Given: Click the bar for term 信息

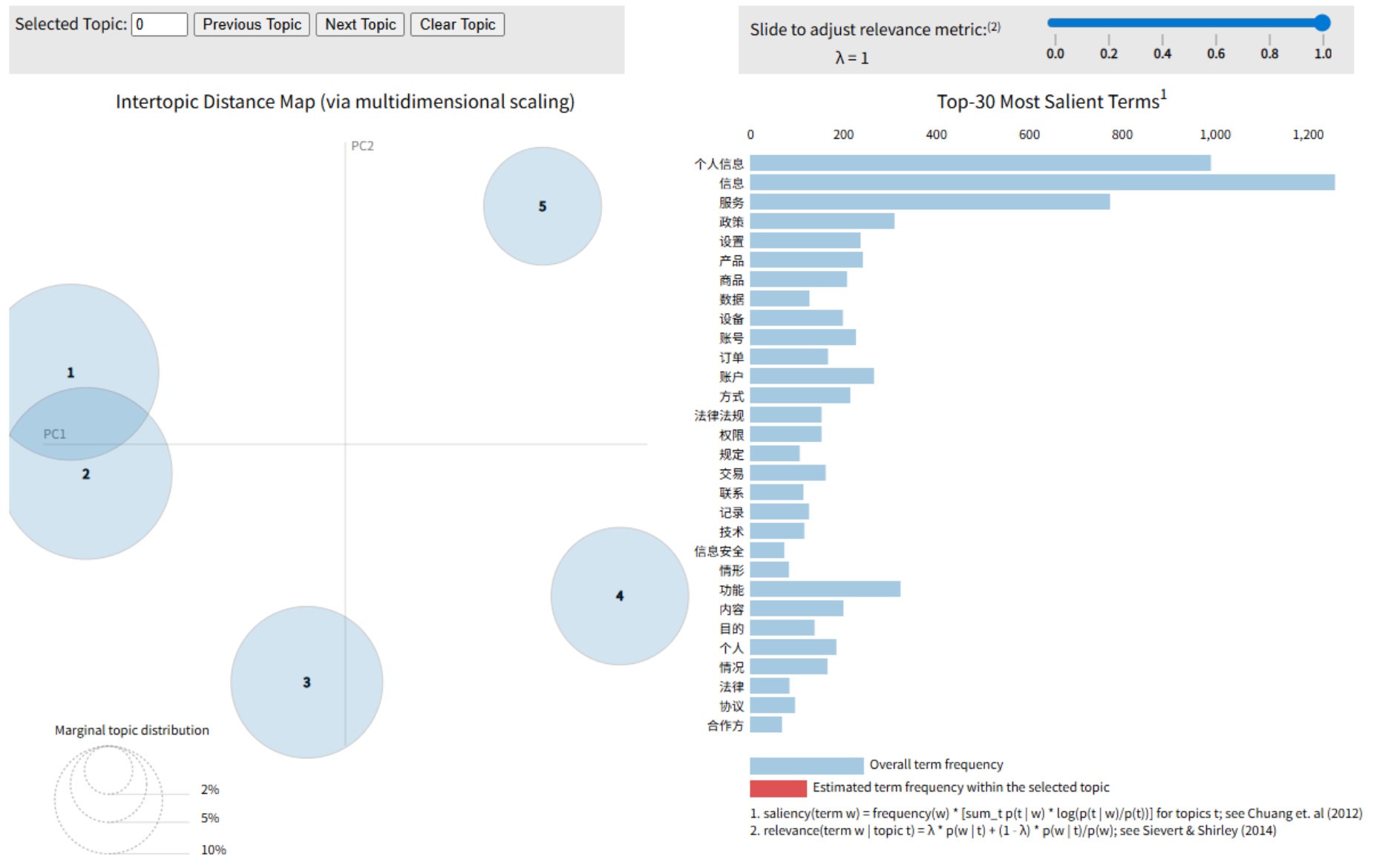Looking at the screenshot, I should [x=1041, y=183].
